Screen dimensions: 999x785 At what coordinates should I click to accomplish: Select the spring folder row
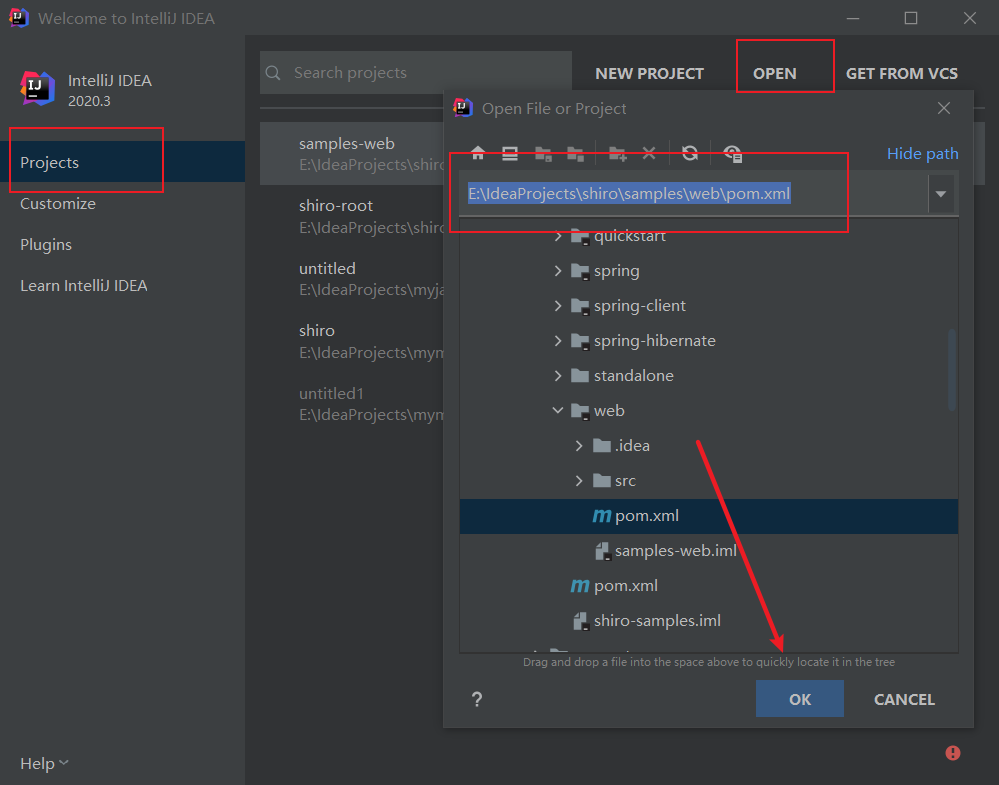[x=708, y=271]
